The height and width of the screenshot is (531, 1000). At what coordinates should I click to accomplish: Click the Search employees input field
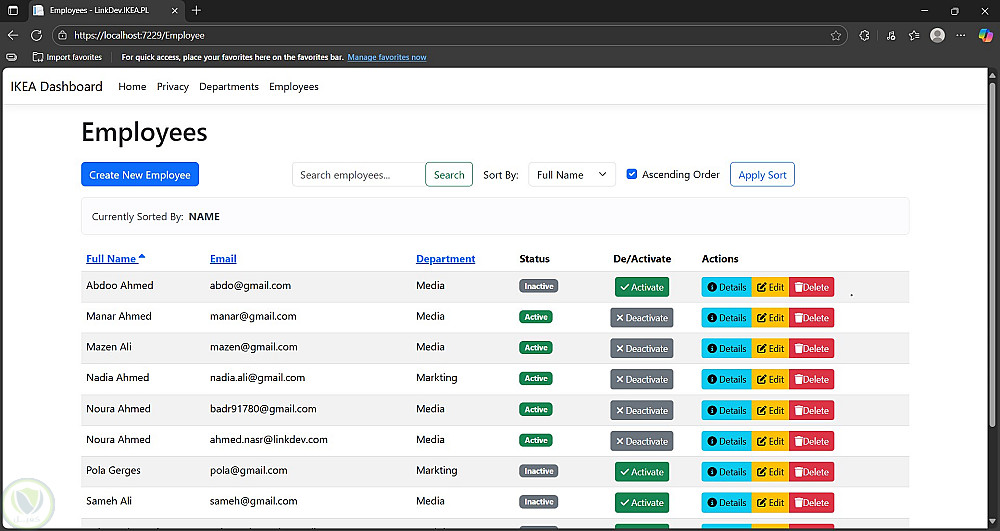coord(359,175)
